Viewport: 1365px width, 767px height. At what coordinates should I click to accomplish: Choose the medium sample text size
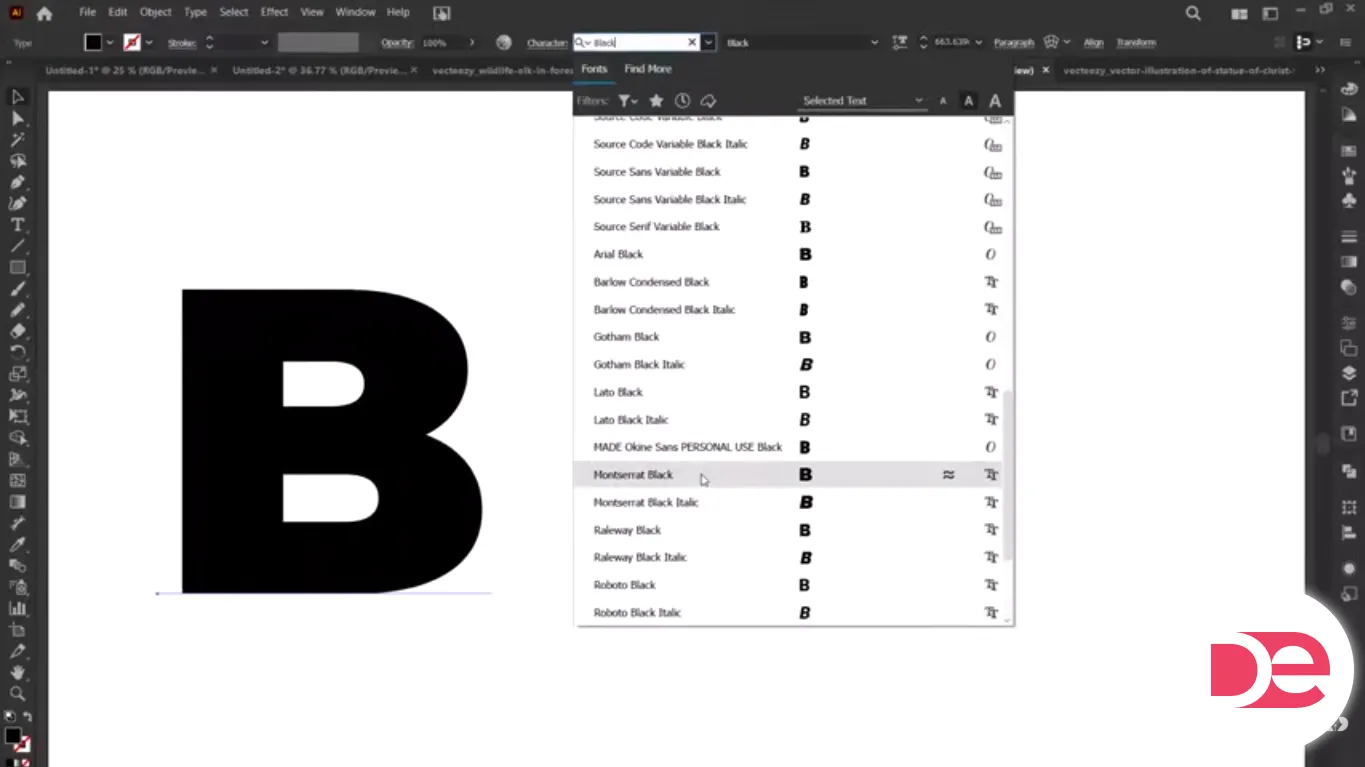968,101
